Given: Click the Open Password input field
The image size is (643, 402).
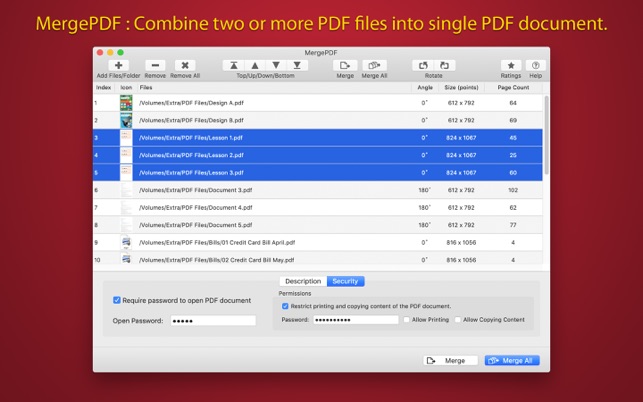Looking at the screenshot, I should pos(213,321).
